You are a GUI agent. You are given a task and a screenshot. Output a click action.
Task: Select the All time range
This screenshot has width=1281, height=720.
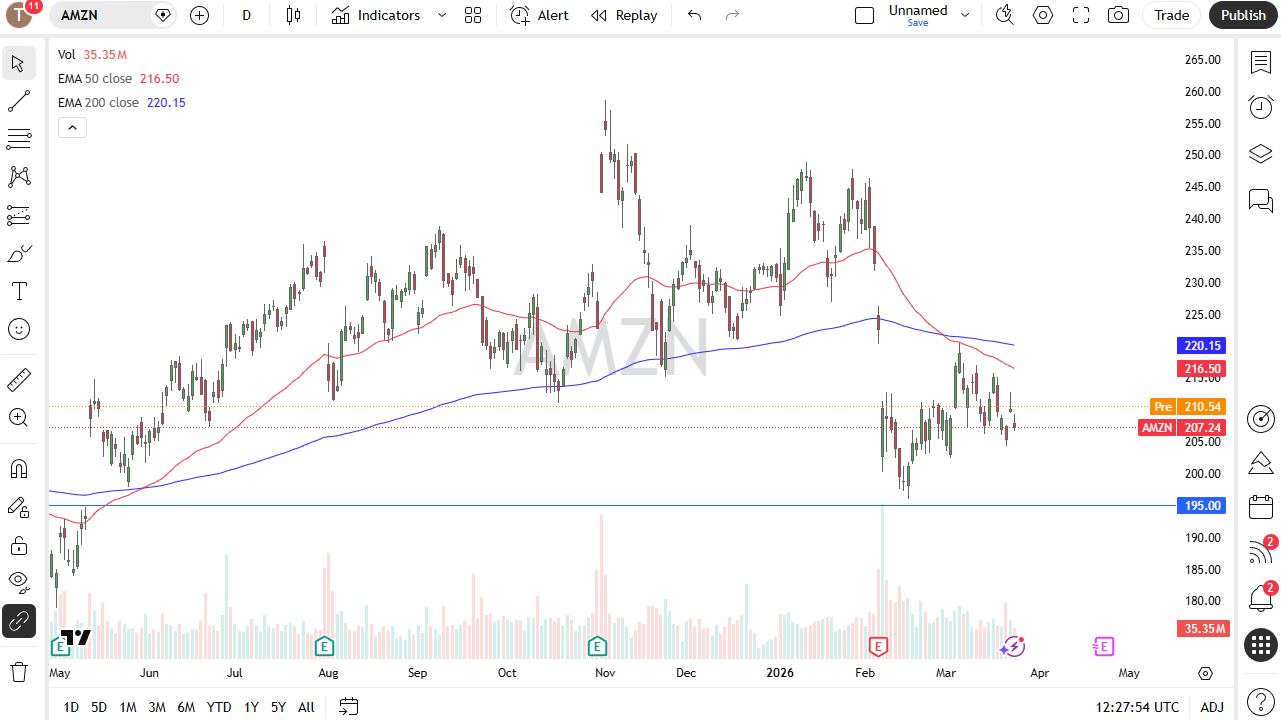(x=306, y=707)
